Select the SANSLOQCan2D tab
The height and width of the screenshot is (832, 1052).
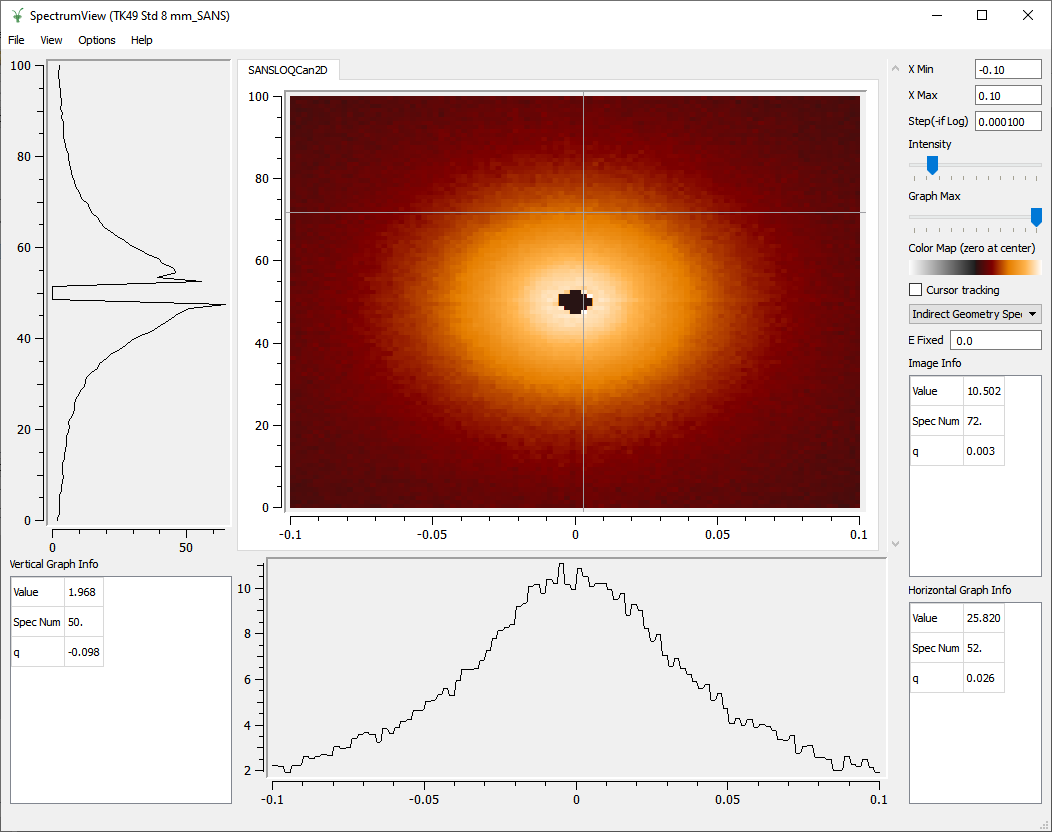(x=289, y=70)
